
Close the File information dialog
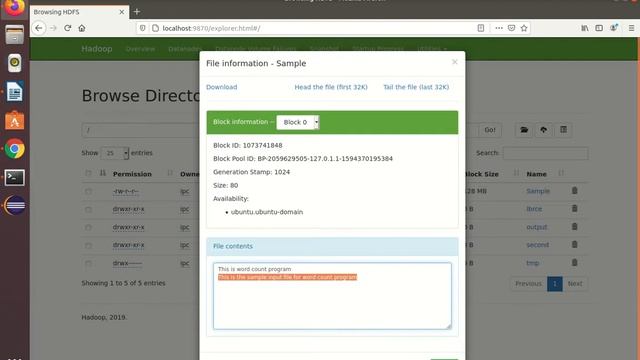click(x=455, y=62)
